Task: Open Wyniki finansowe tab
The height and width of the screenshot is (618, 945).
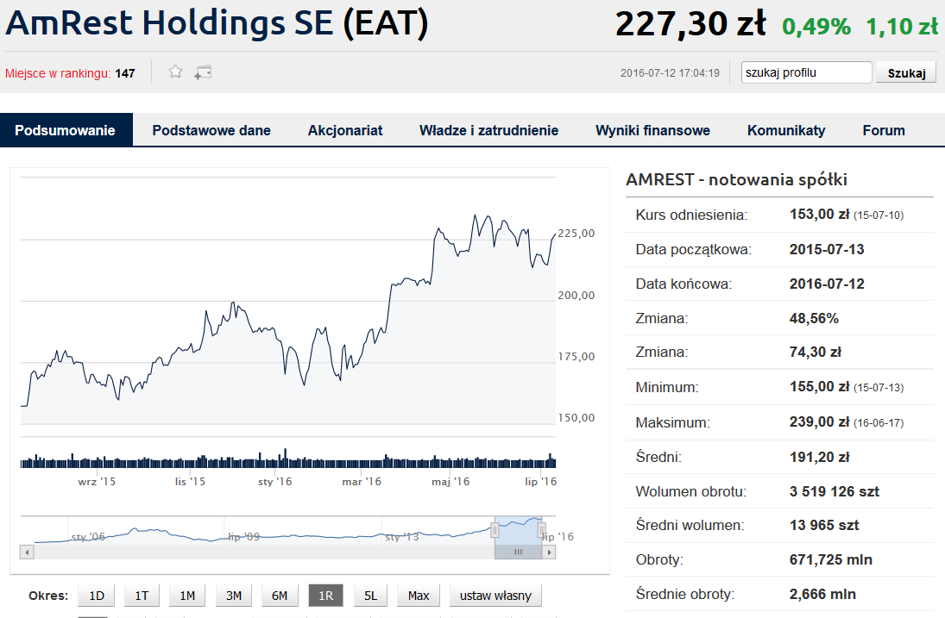Action: tap(653, 130)
